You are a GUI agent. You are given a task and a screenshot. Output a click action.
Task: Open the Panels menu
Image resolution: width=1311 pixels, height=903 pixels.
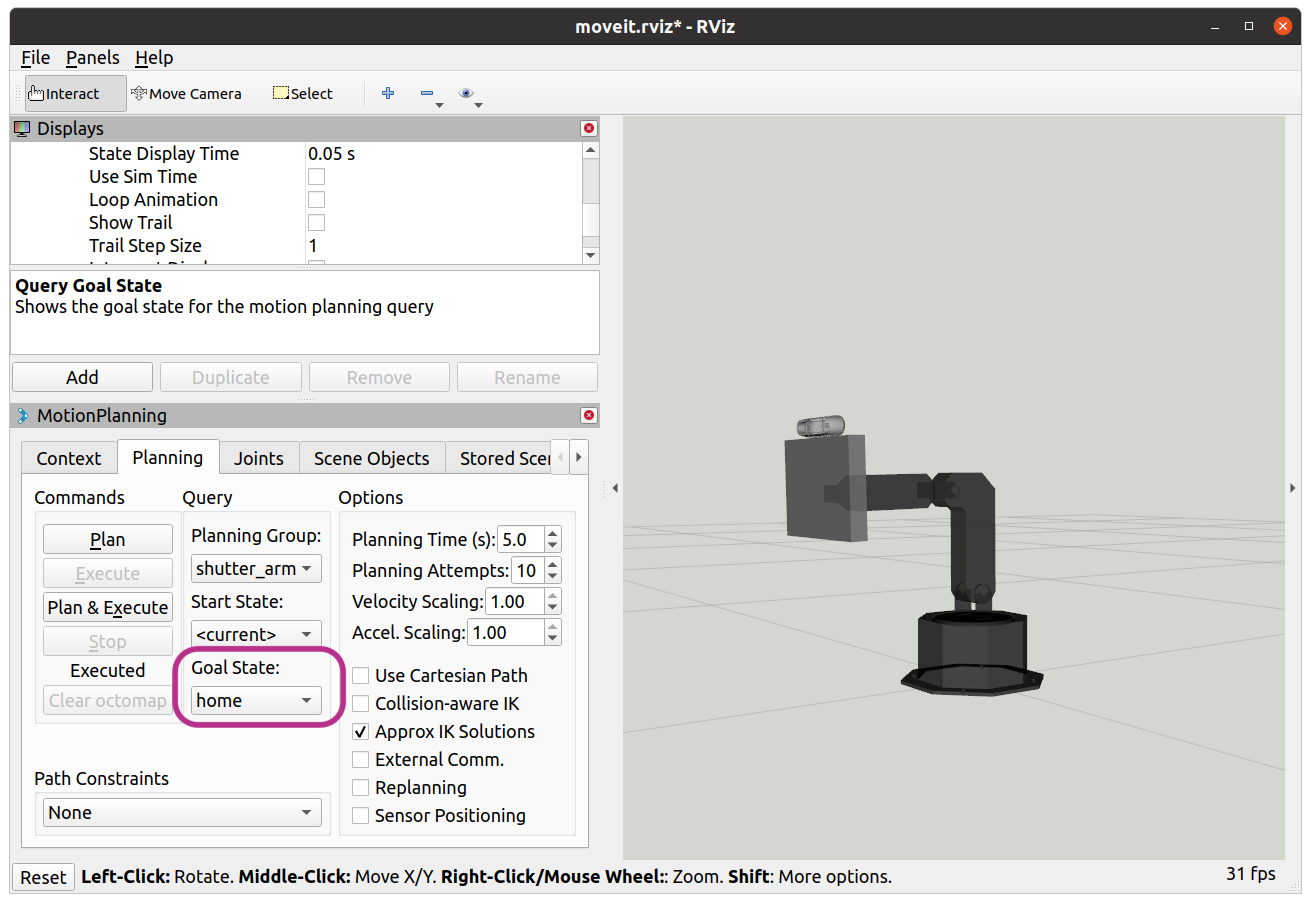tap(92, 58)
